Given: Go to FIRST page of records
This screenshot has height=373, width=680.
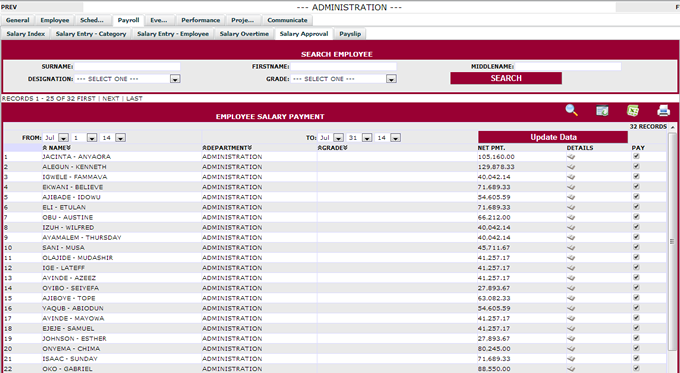Looking at the screenshot, I should 86,98.
